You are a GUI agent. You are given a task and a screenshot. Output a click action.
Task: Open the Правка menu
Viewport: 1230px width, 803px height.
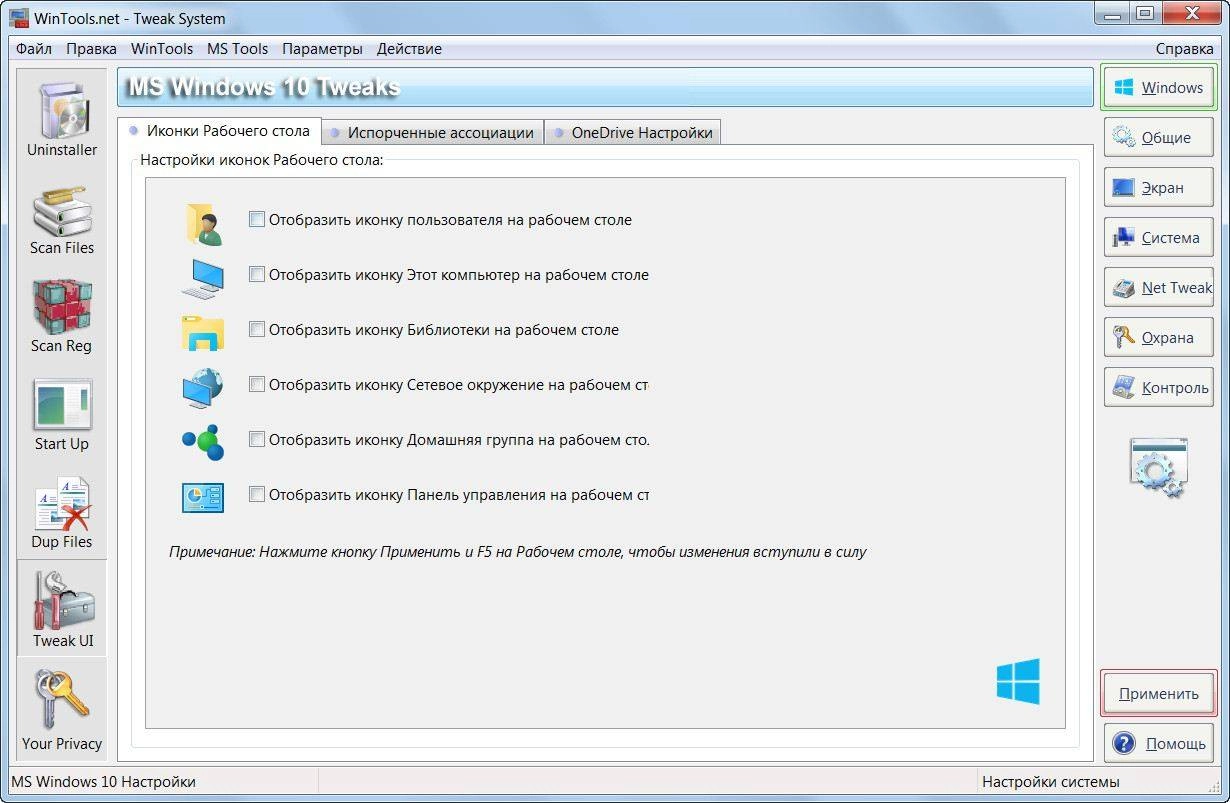pos(91,48)
